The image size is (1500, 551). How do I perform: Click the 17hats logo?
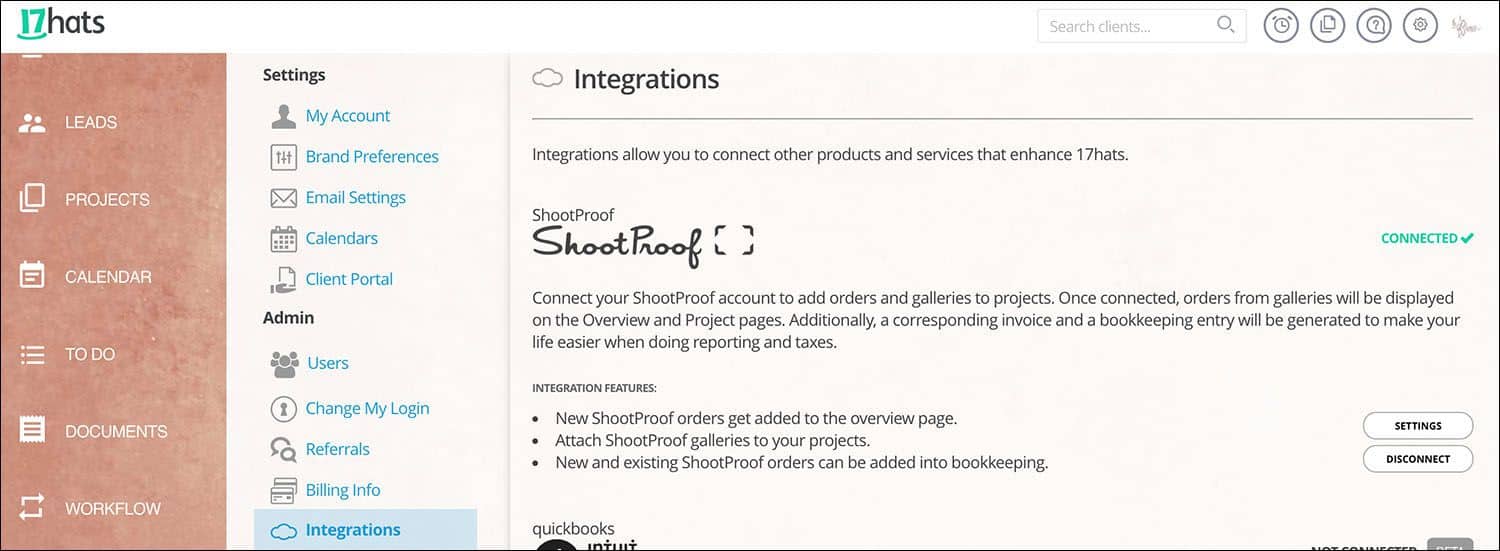tap(61, 24)
